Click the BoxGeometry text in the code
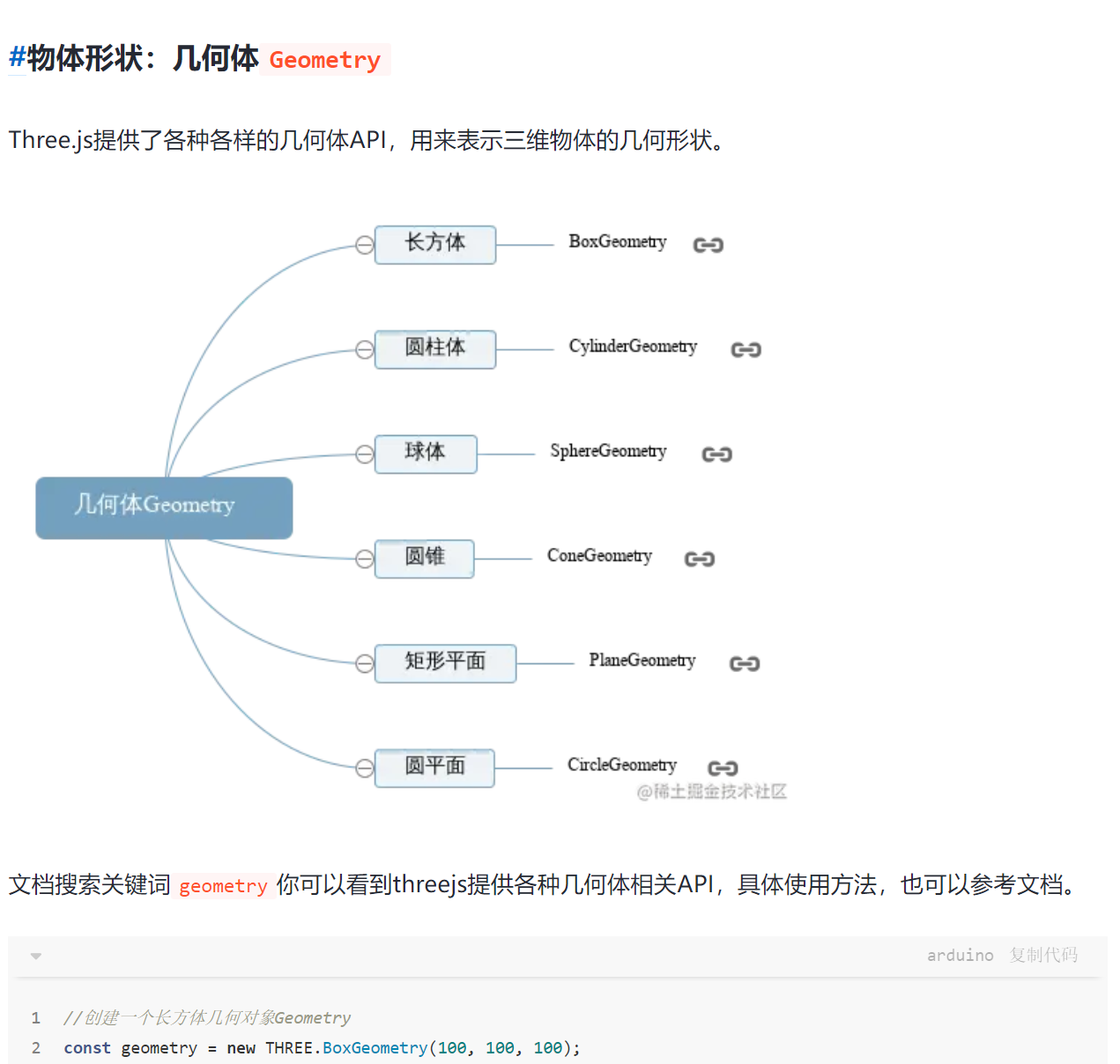 [375, 1047]
